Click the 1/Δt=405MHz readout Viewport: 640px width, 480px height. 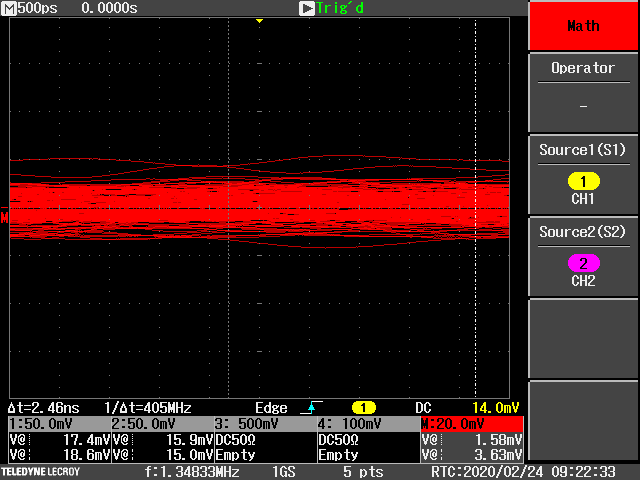[x=148, y=407]
